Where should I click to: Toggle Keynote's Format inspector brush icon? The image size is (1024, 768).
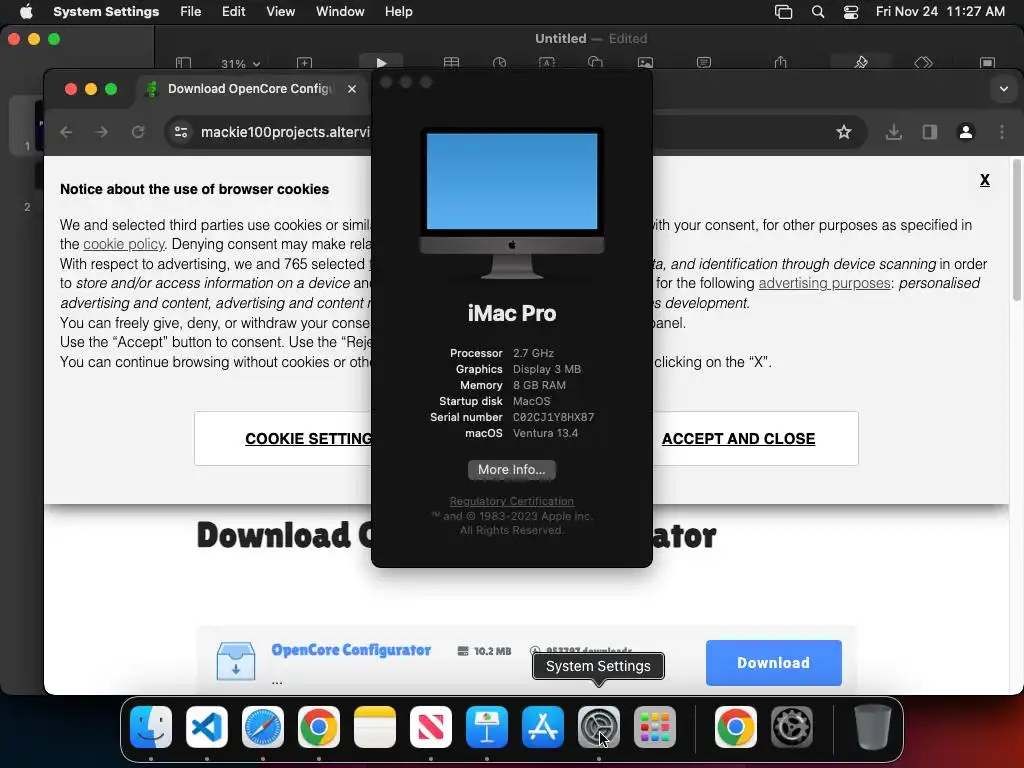tap(861, 62)
